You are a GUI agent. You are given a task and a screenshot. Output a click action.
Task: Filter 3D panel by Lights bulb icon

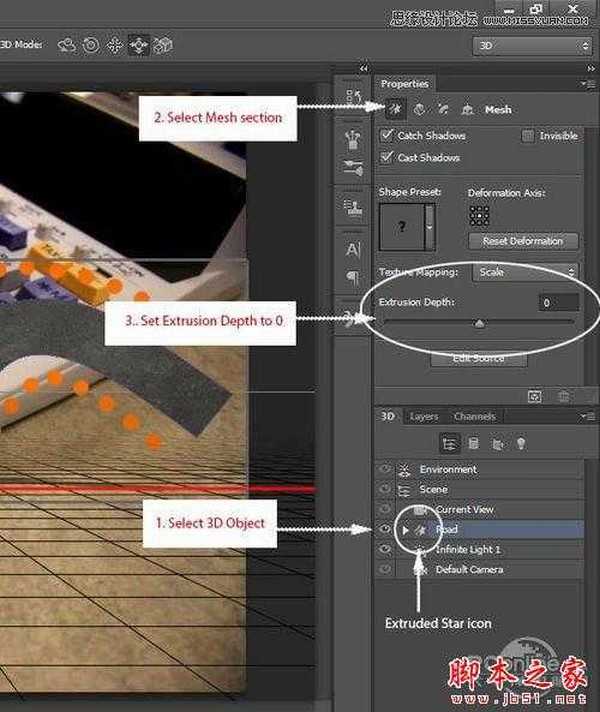pyautogui.click(x=520, y=443)
